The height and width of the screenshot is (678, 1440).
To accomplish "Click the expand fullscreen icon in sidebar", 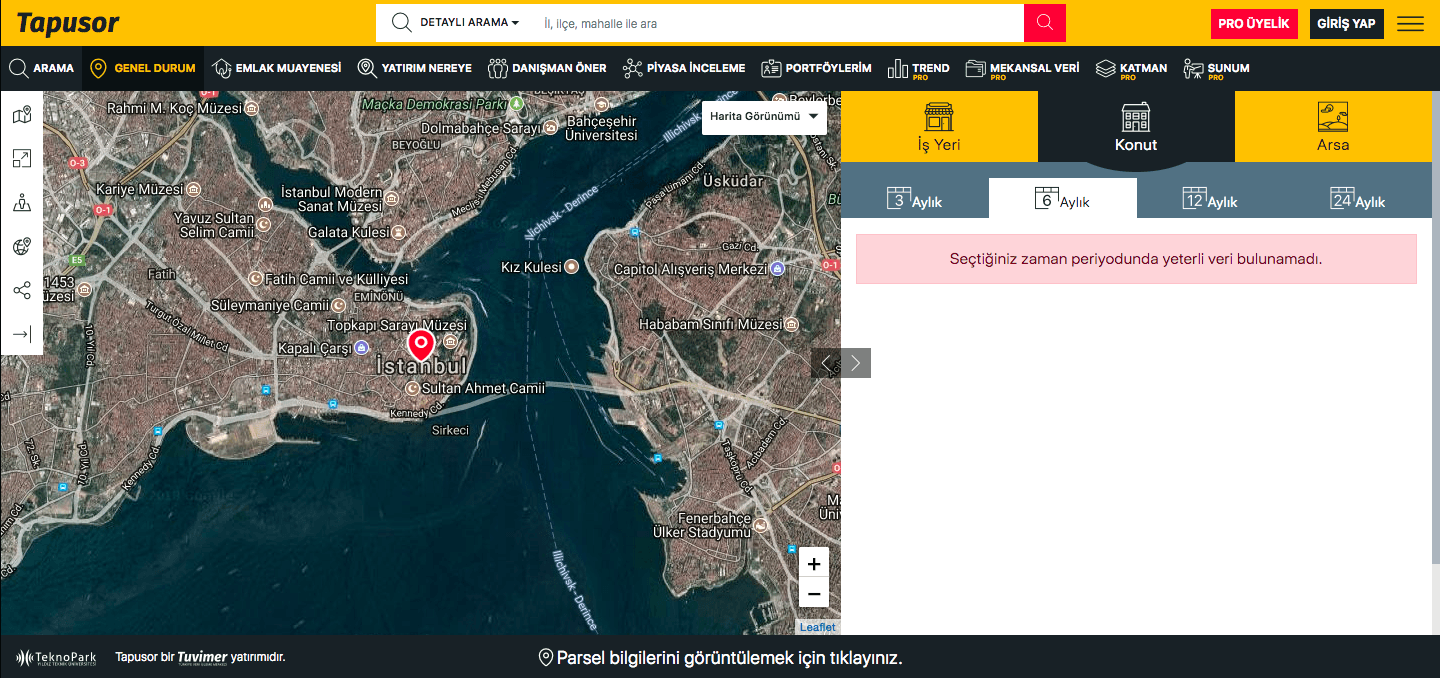I will (x=22, y=159).
